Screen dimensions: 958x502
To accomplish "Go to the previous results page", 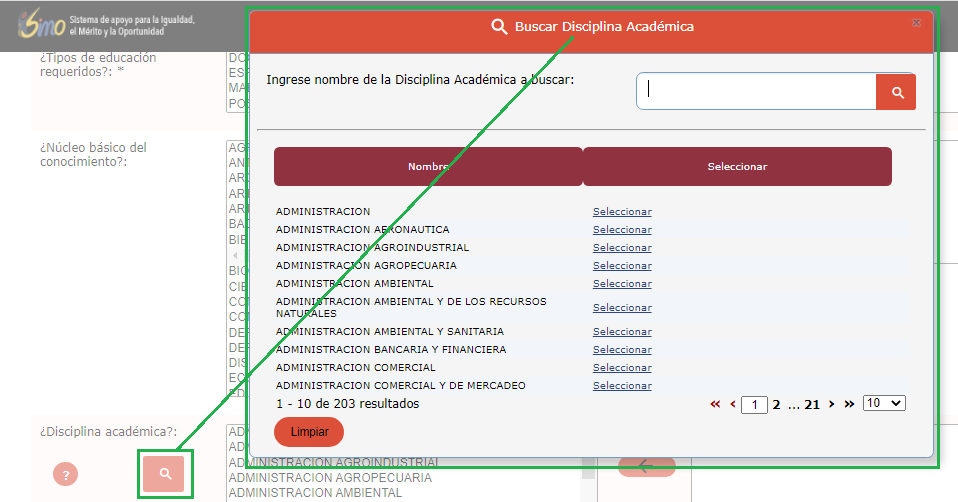I will 733,404.
